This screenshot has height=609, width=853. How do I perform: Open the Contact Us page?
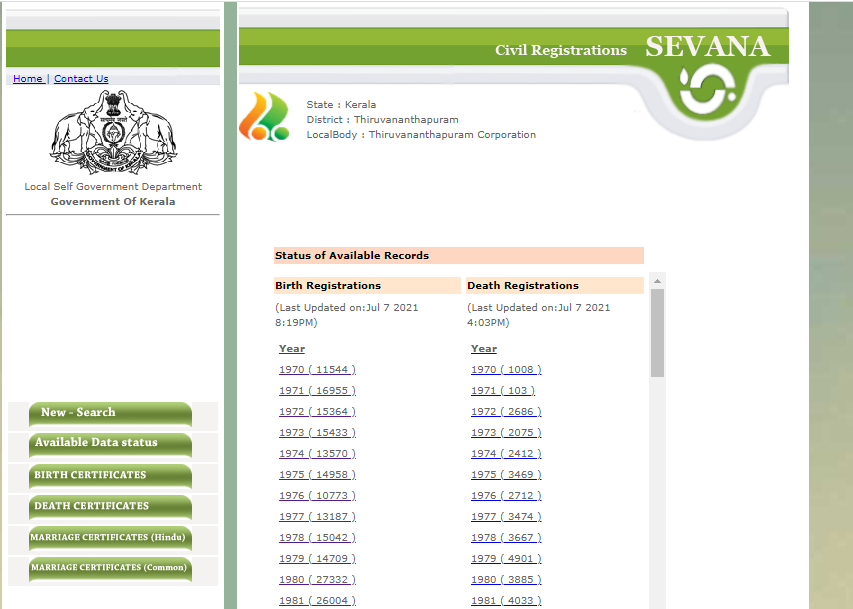[x=81, y=78]
